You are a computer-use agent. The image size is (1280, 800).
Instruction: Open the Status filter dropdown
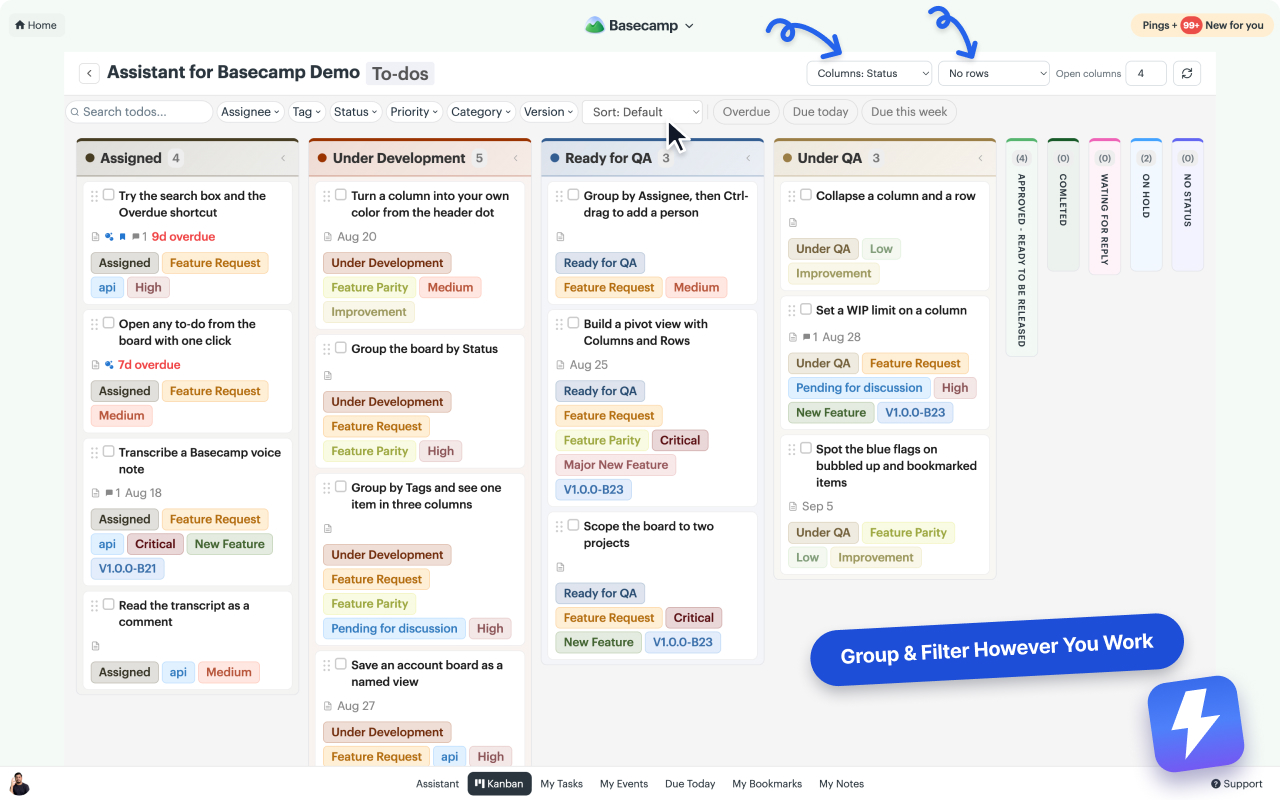355,112
